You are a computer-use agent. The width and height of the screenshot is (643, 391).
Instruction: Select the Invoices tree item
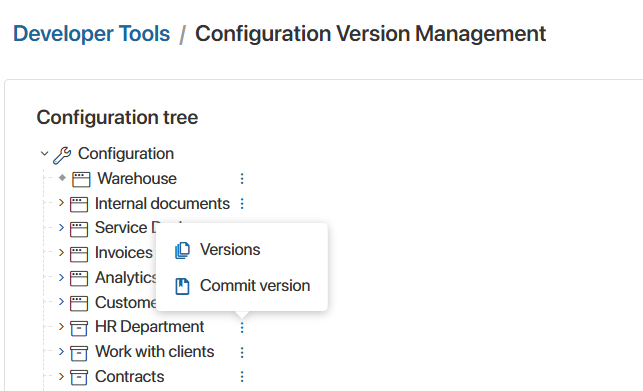pos(124,253)
